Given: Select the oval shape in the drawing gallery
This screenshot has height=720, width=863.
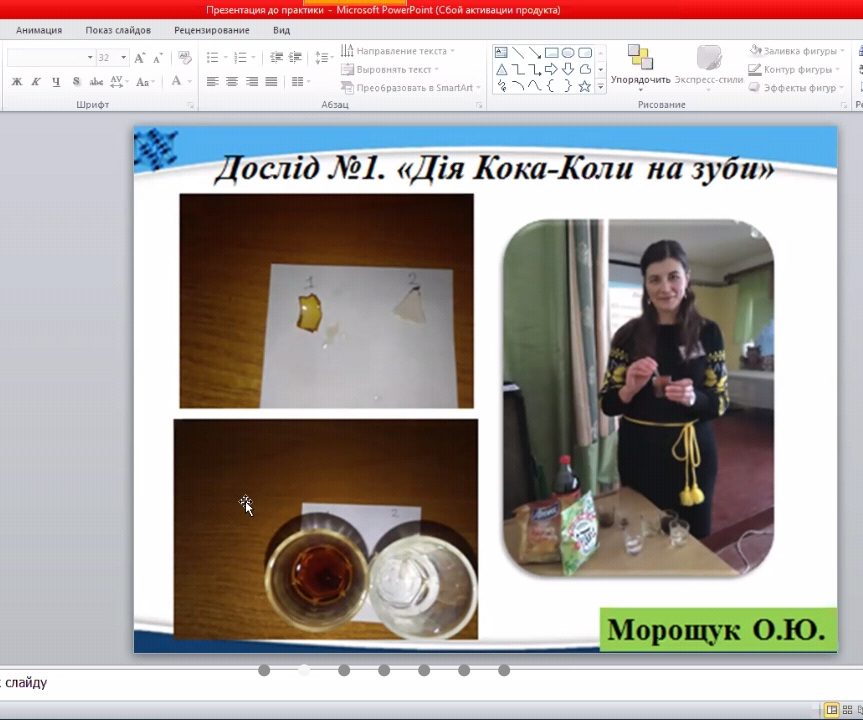Looking at the screenshot, I should (x=568, y=53).
